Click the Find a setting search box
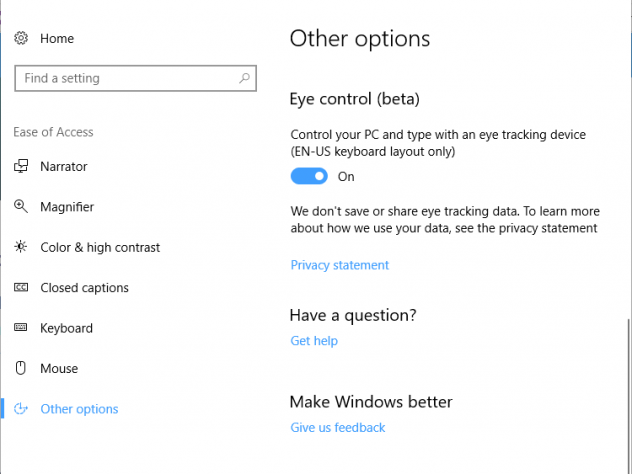The width and height of the screenshot is (632, 474). (125, 78)
